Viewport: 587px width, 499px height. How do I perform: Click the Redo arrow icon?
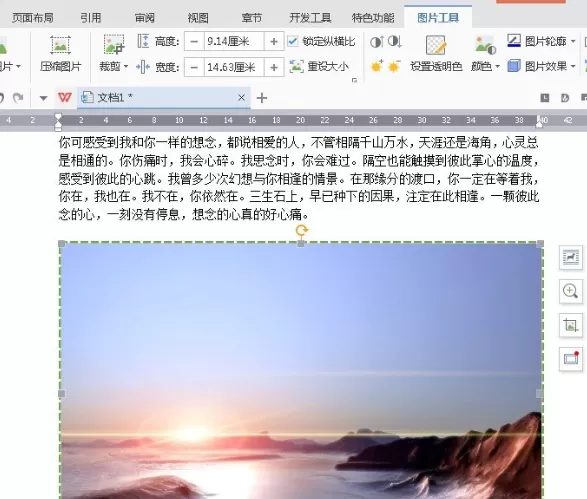18,98
